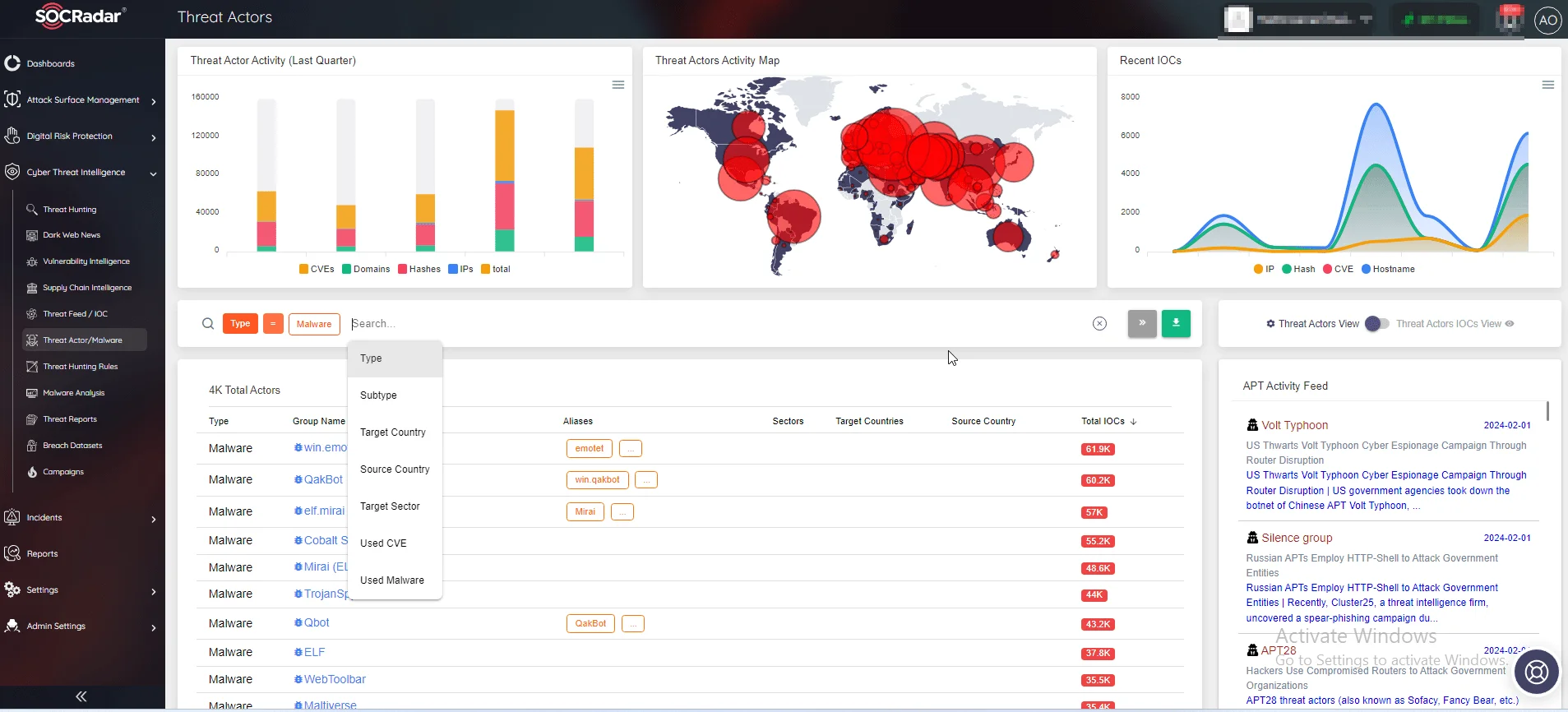Image resolution: width=1568 pixels, height=712 pixels.
Task: Open Supply Chain Intelligence
Action: 86,288
